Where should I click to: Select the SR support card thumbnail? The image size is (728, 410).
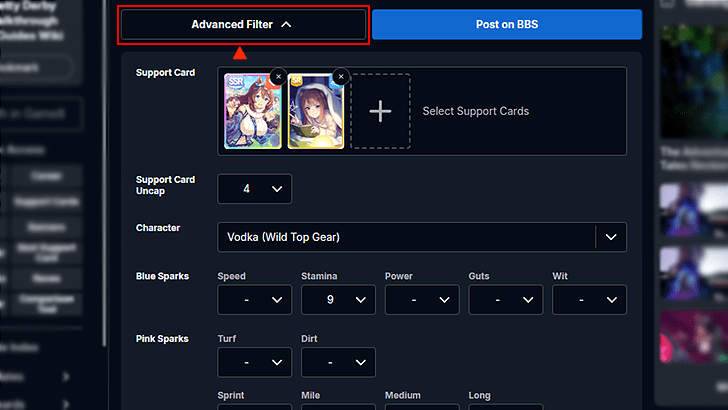[x=316, y=111]
